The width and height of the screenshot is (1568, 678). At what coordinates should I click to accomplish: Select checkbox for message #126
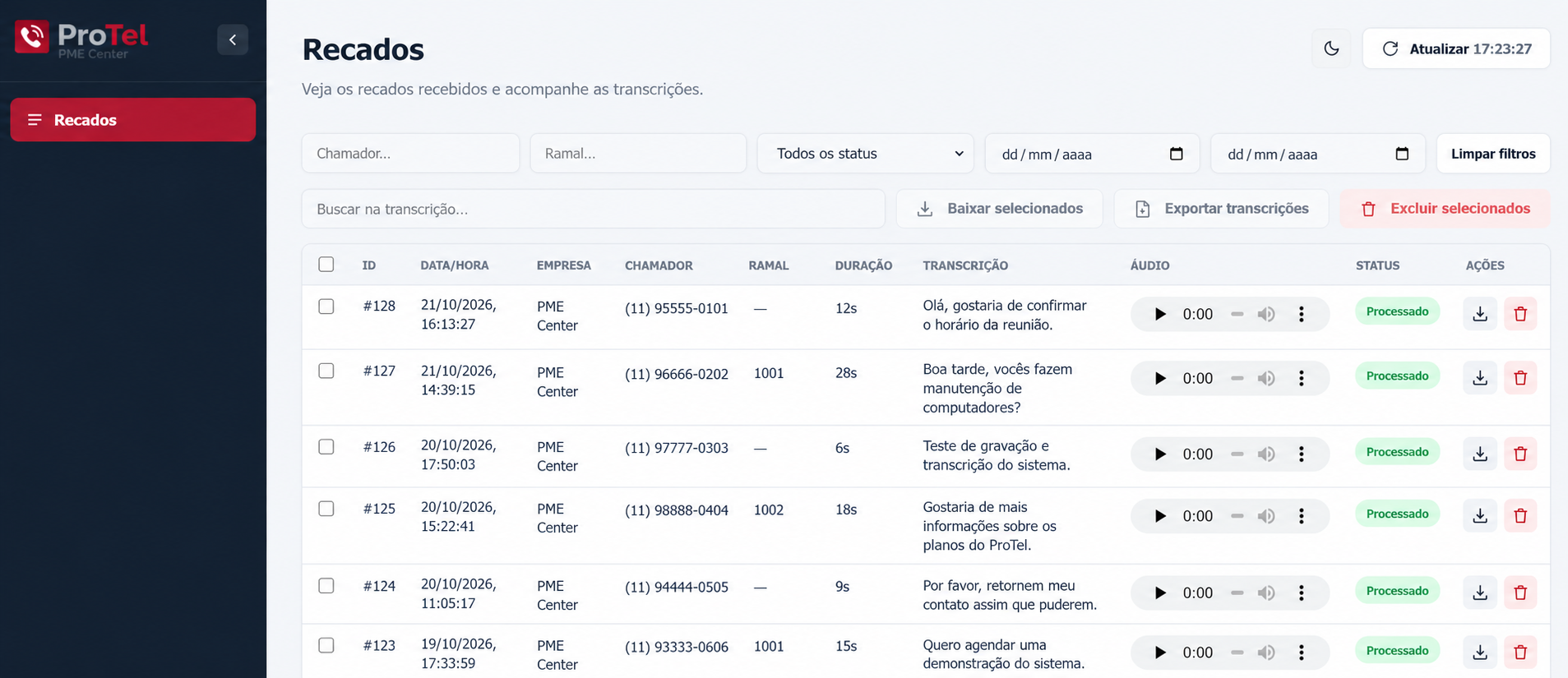pyautogui.click(x=326, y=447)
